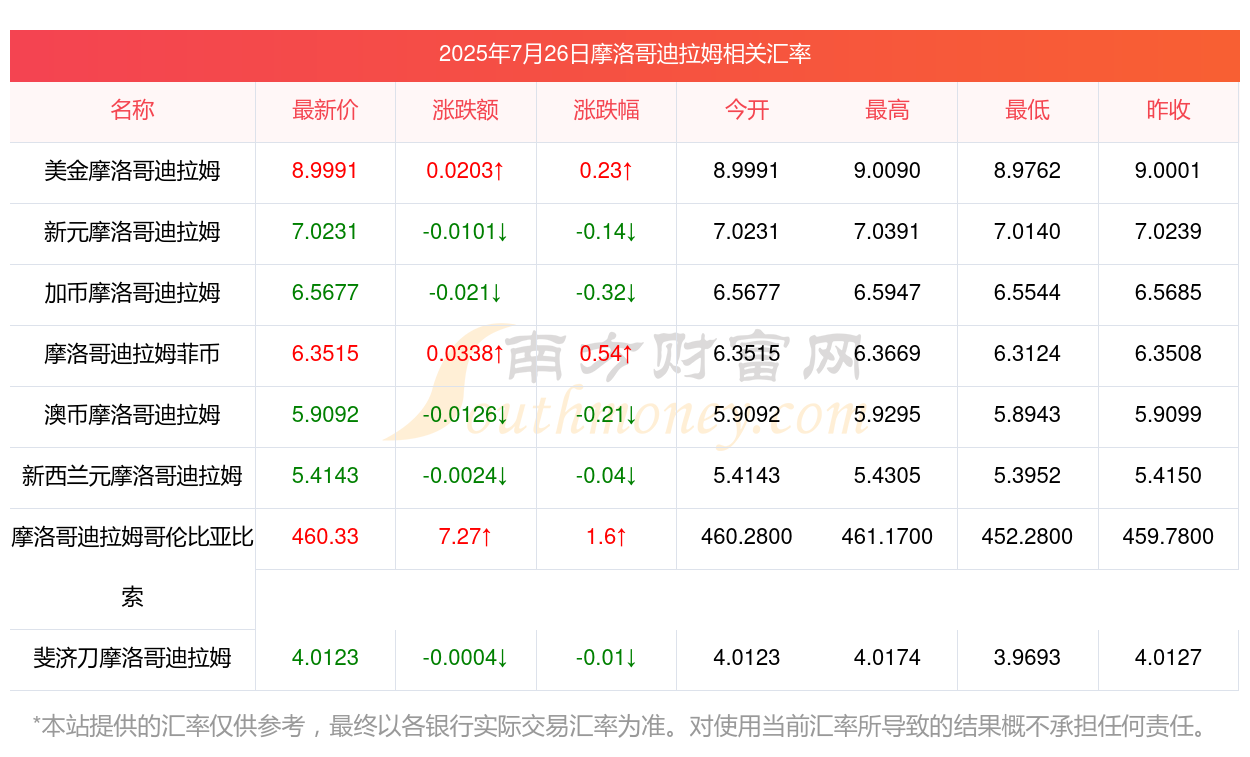Viewport: 1250px width, 757px height.
Task: Select the 最新价 column header
Action: (325, 110)
